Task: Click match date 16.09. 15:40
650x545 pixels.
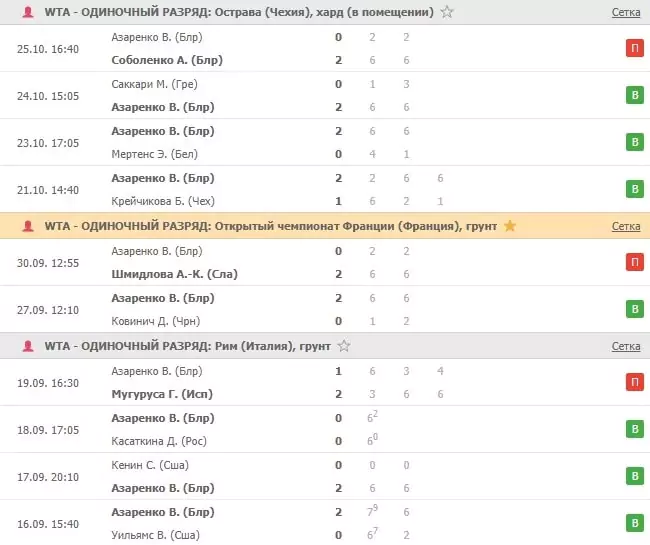Action: [x=48, y=524]
